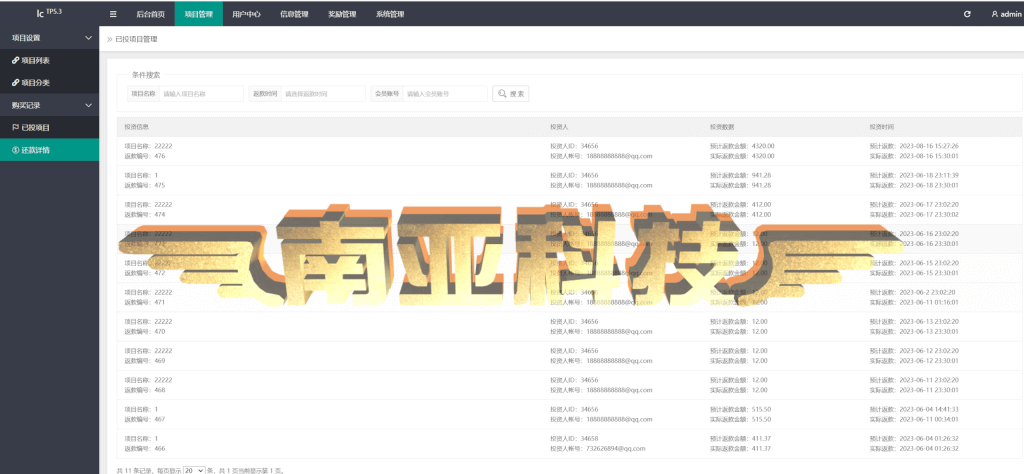The width and height of the screenshot is (1024, 474).
Task: Select row with 返款编号 475
Action: pos(569,180)
